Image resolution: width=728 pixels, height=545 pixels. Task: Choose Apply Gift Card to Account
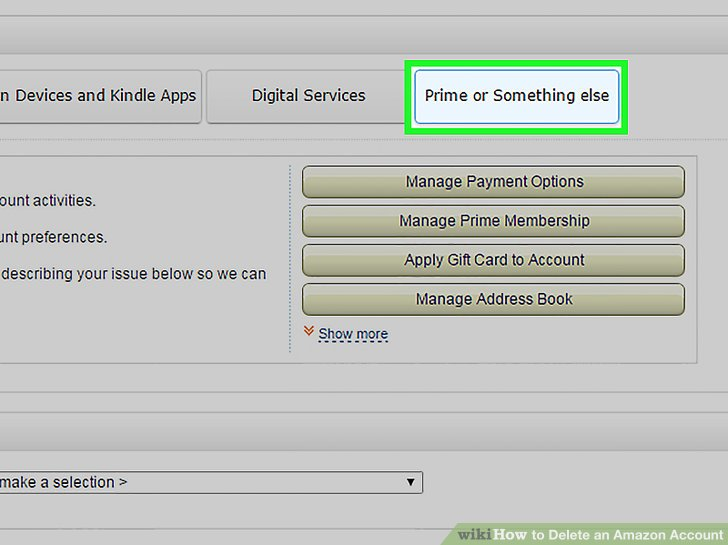pos(493,260)
